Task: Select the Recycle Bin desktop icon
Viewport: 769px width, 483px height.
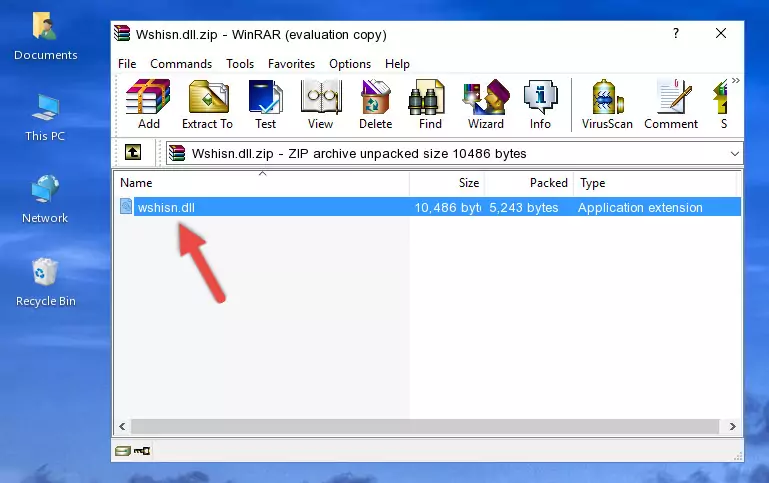Action: pos(46,282)
